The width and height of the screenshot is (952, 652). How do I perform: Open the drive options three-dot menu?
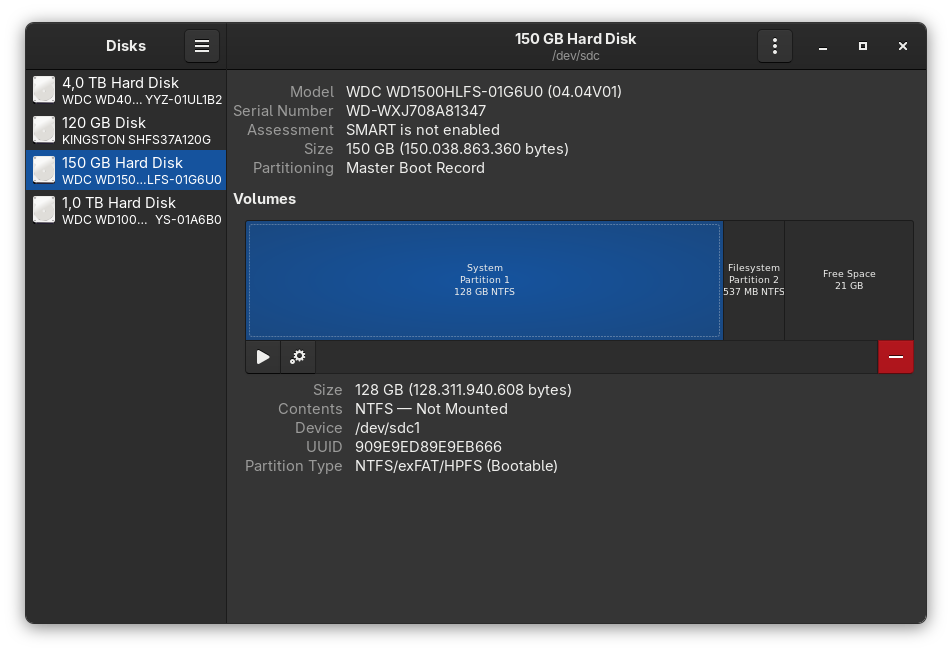coord(775,46)
